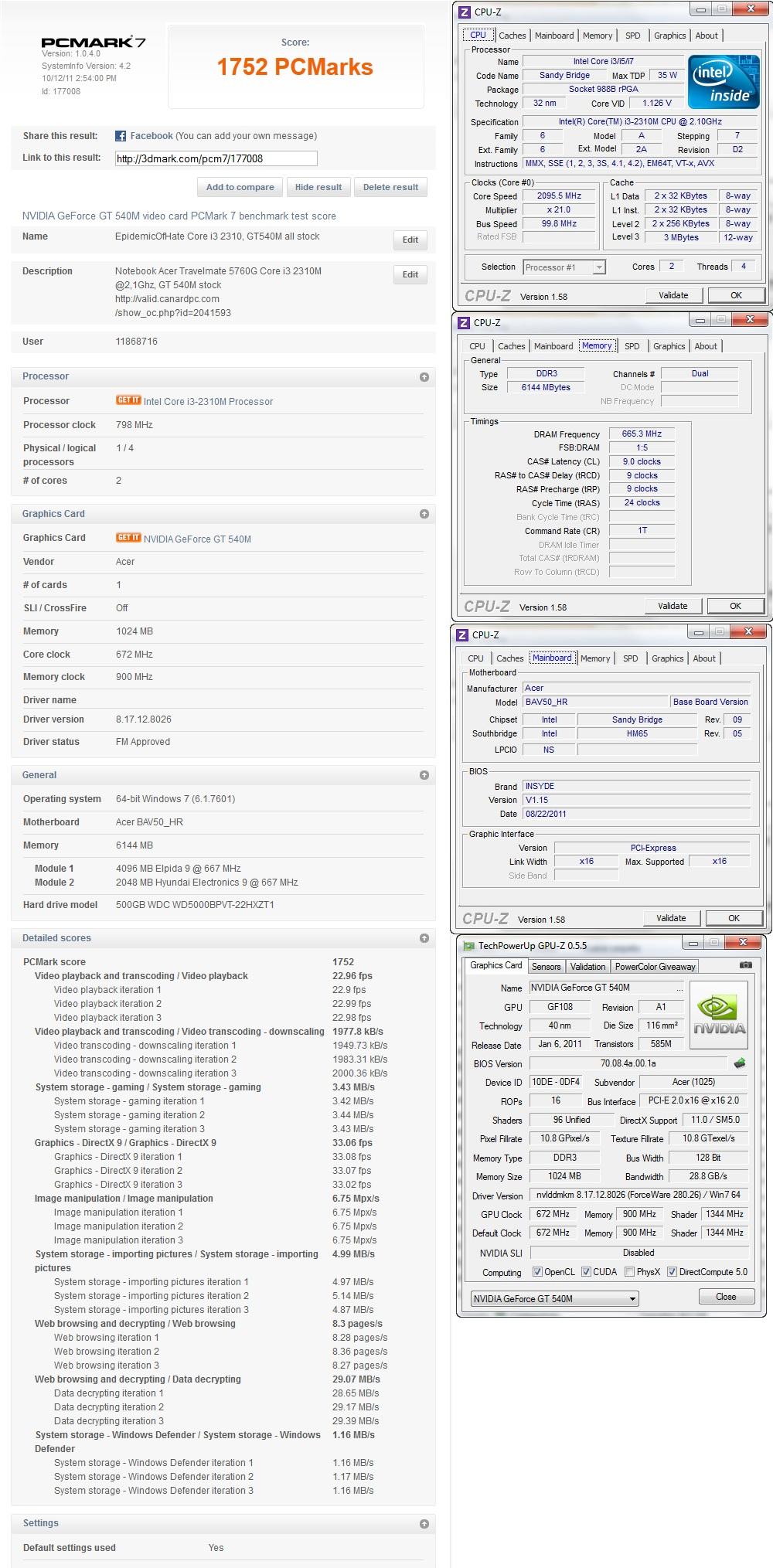Image resolution: width=773 pixels, height=1568 pixels.
Task: Click the Add to compare button
Action: click(x=240, y=187)
